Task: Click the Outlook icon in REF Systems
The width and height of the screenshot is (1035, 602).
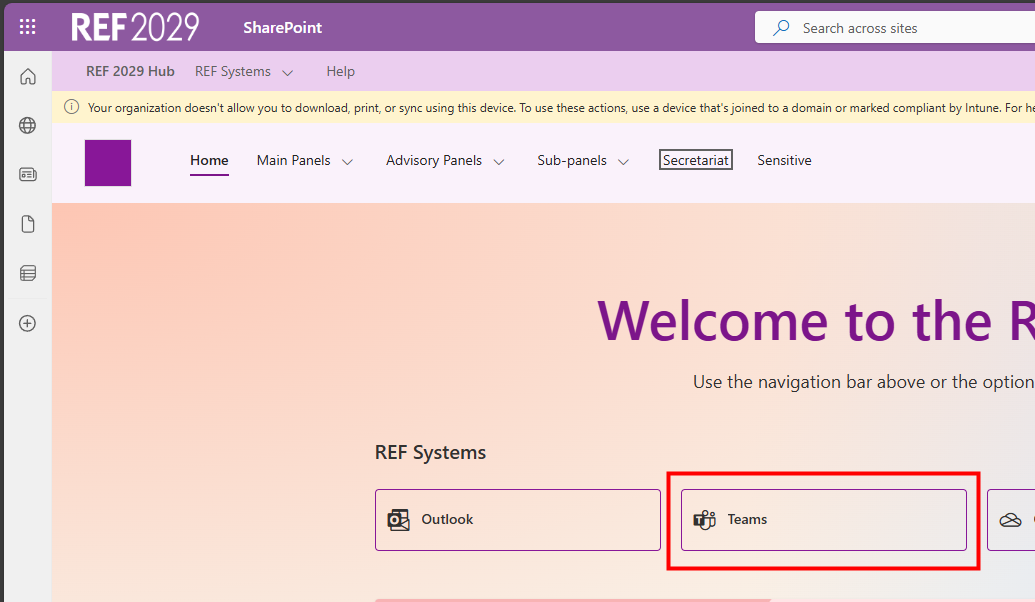Action: point(398,519)
